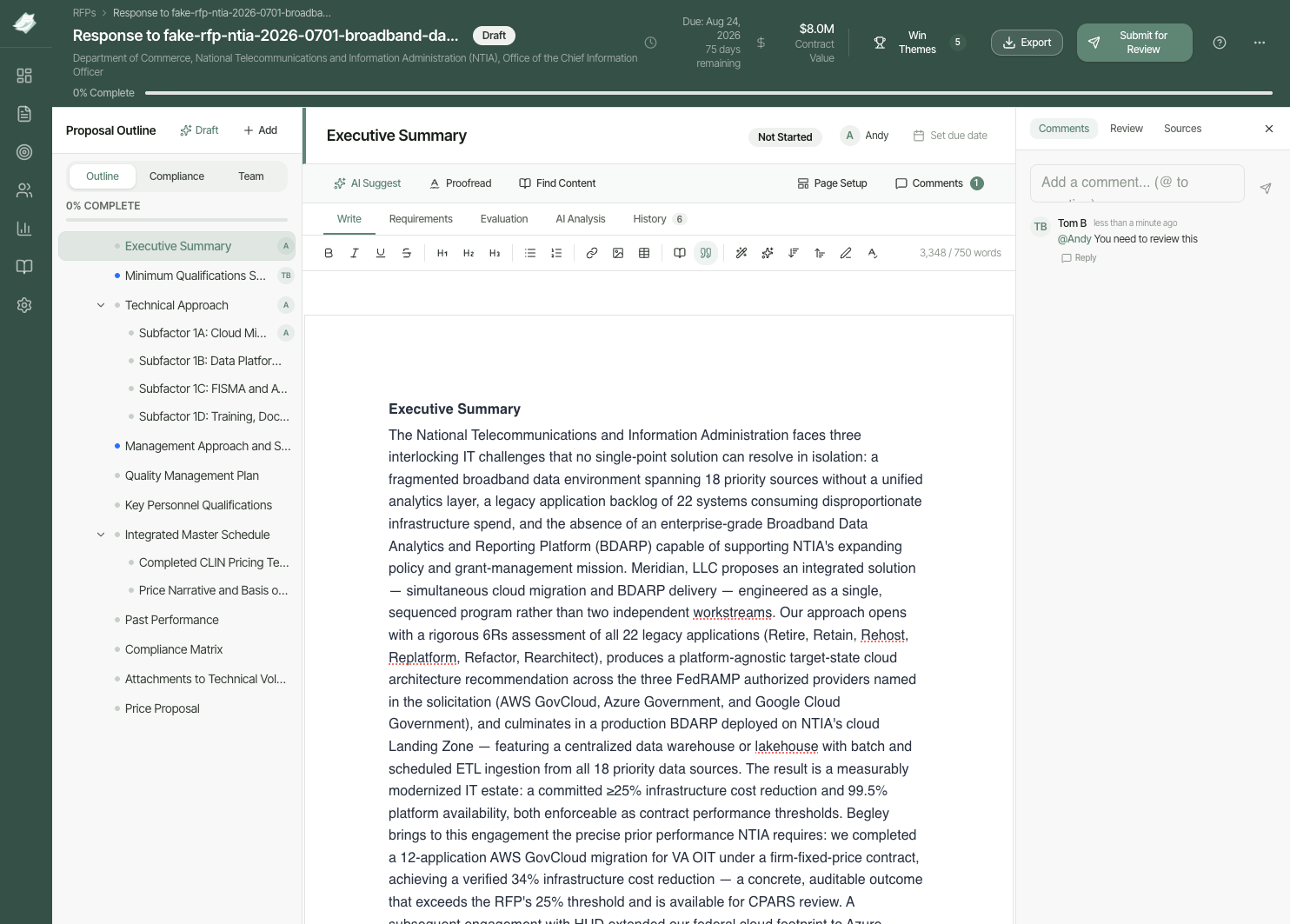Toggle the quote marks toolbar button
The height and width of the screenshot is (924, 1290).
706,253
